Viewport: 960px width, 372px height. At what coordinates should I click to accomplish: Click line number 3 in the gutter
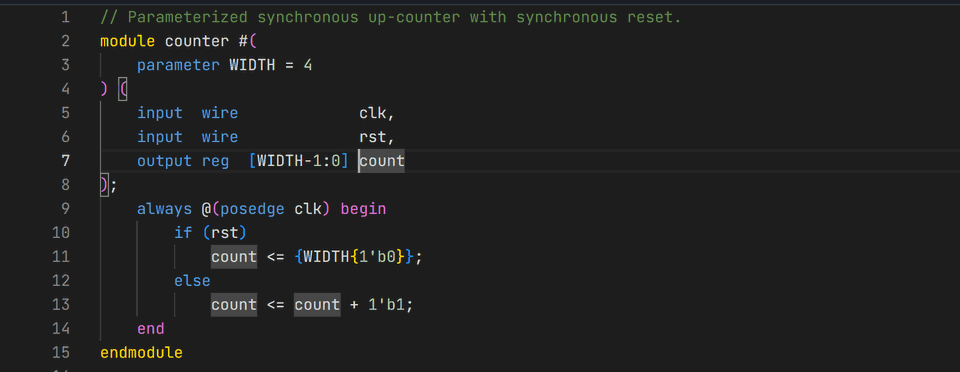tap(66, 65)
